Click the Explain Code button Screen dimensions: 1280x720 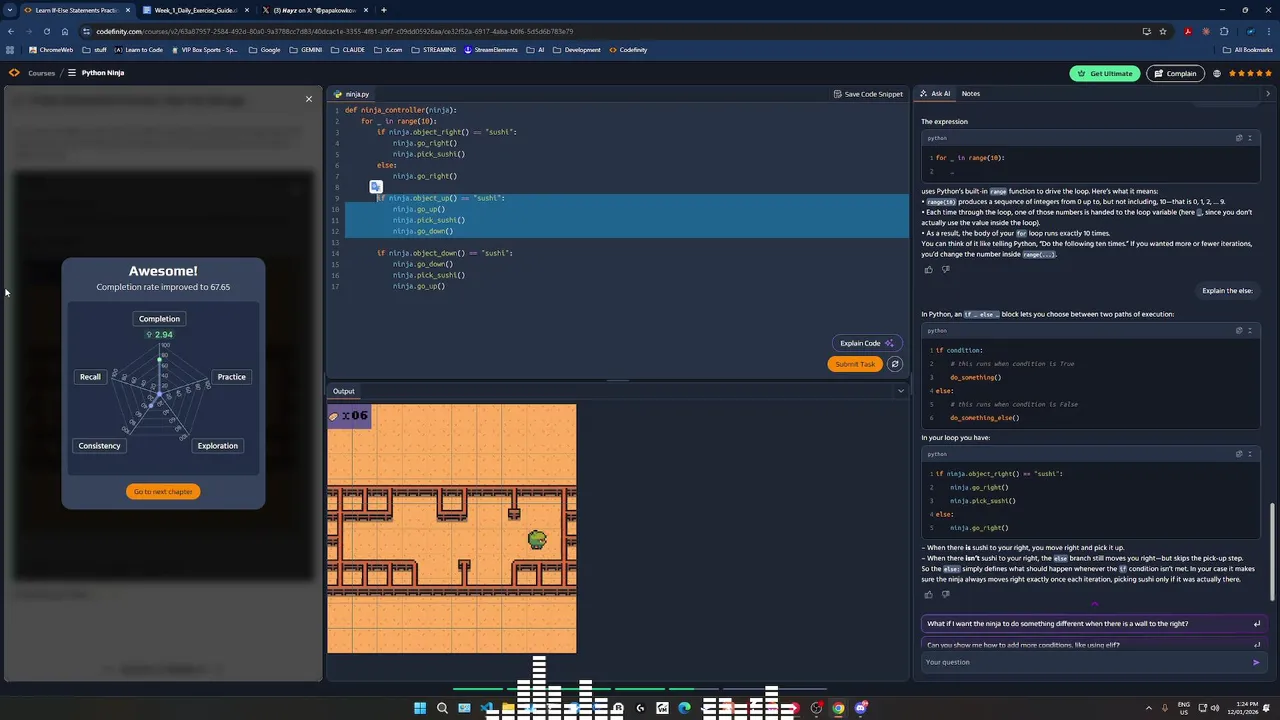(866, 343)
